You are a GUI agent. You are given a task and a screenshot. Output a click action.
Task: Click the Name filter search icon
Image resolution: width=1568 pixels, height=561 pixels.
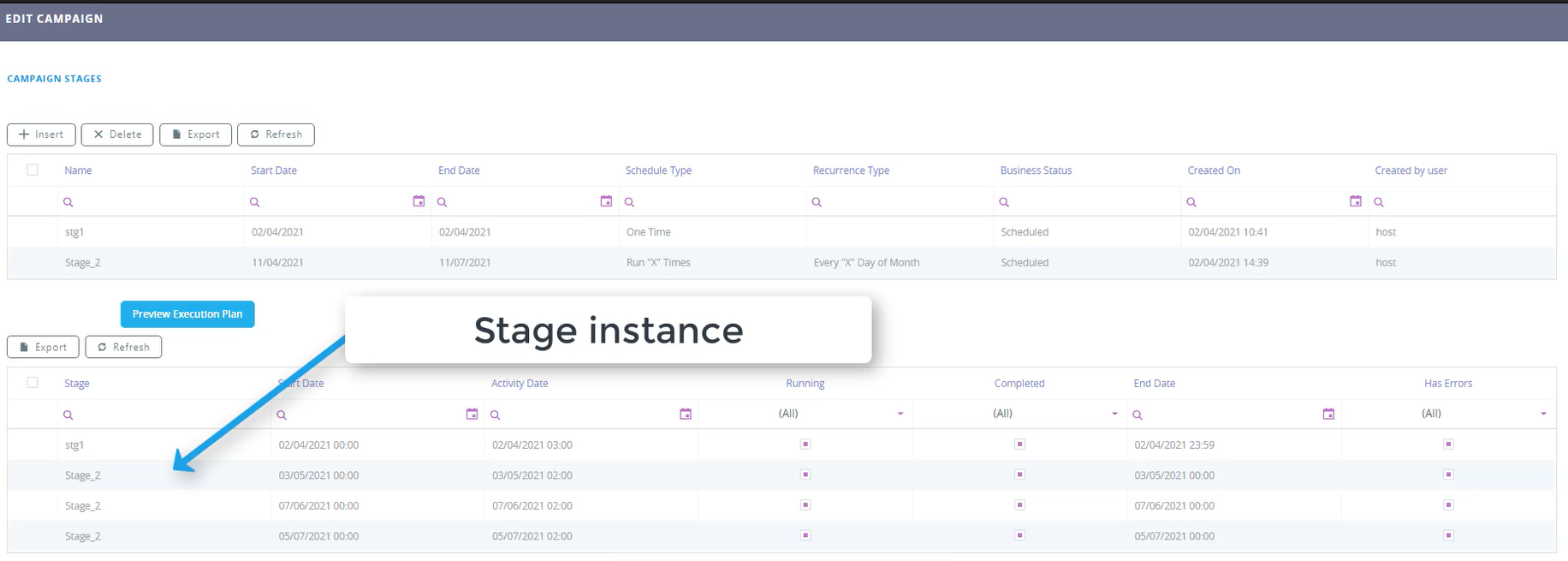(x=68, y=202)
